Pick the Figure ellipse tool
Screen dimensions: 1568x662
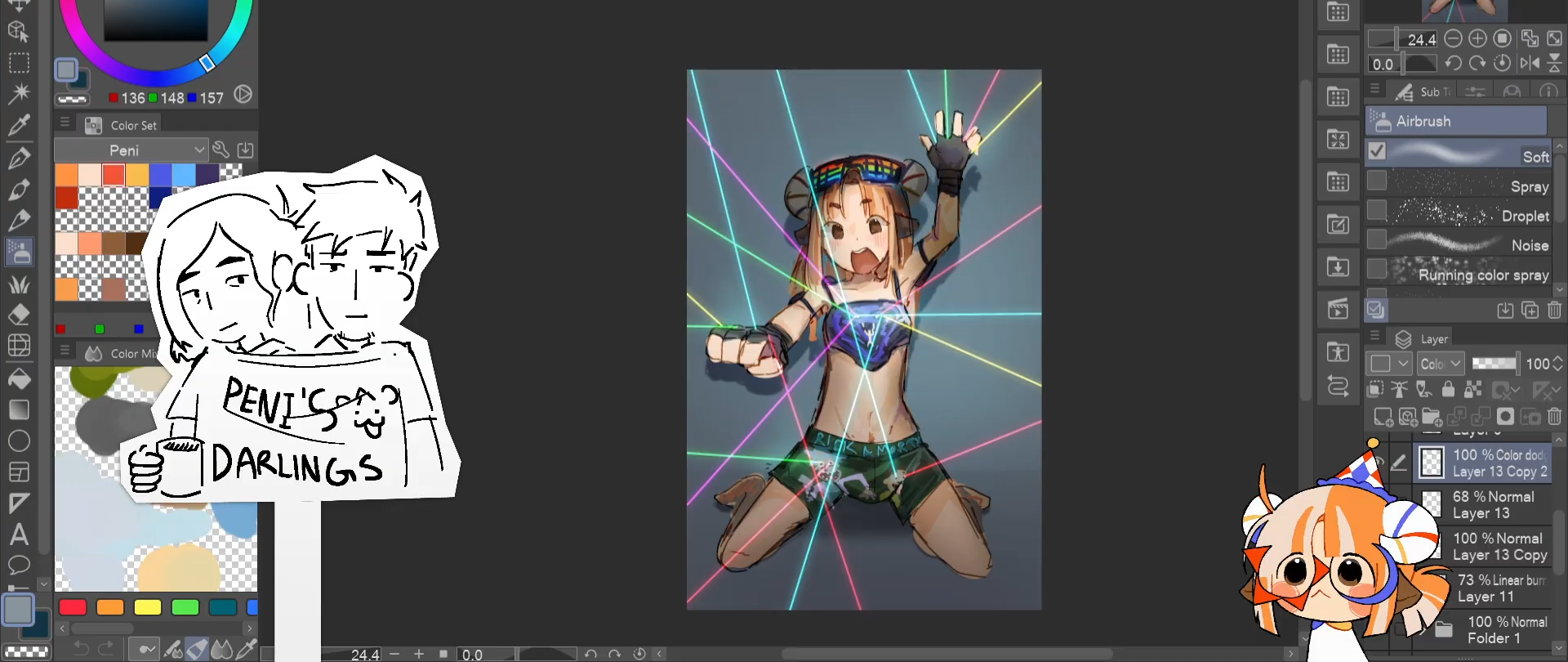[19, 441]
